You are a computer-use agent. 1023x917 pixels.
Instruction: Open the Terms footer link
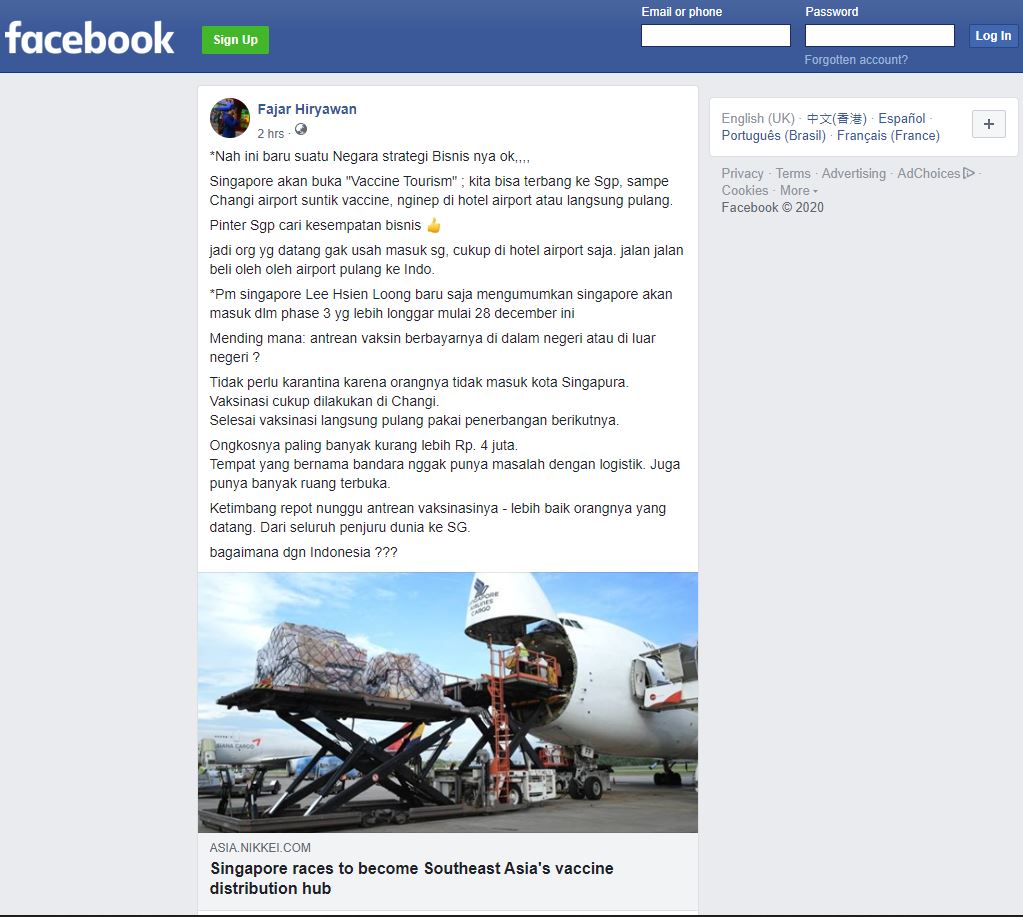[x=793, y=173]
